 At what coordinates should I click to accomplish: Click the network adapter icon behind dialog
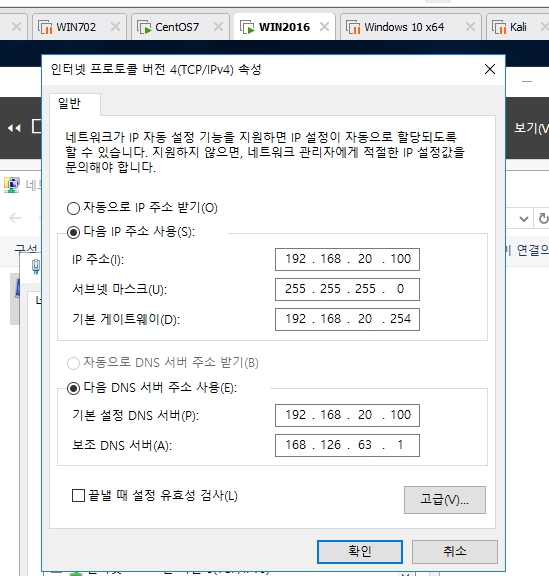coord(36,266)
